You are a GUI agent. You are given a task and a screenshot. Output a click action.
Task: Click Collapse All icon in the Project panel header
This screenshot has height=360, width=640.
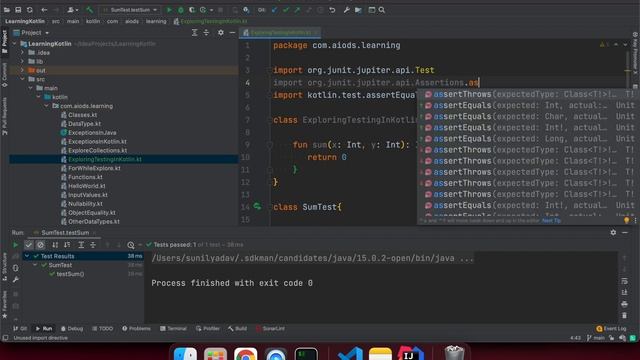pyautogui.click(x=206, y=33)
